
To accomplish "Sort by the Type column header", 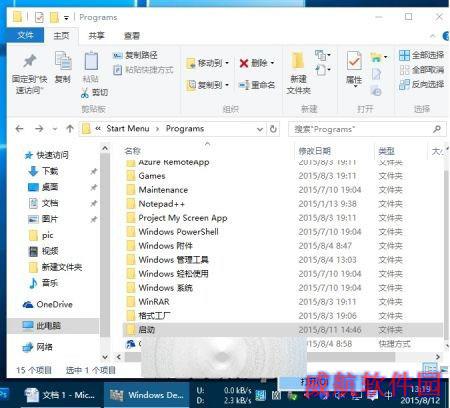I will point(387,151).
